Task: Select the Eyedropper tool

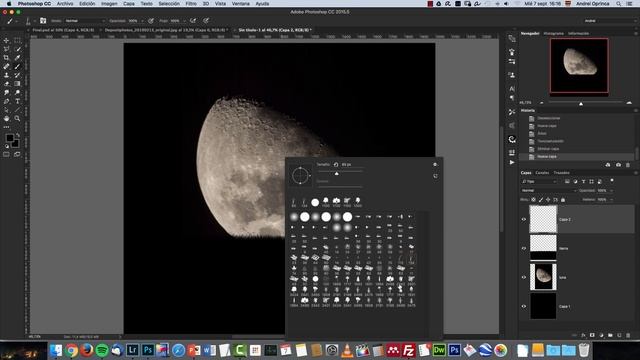Action: pyautogui.click(x=17, y=58)
